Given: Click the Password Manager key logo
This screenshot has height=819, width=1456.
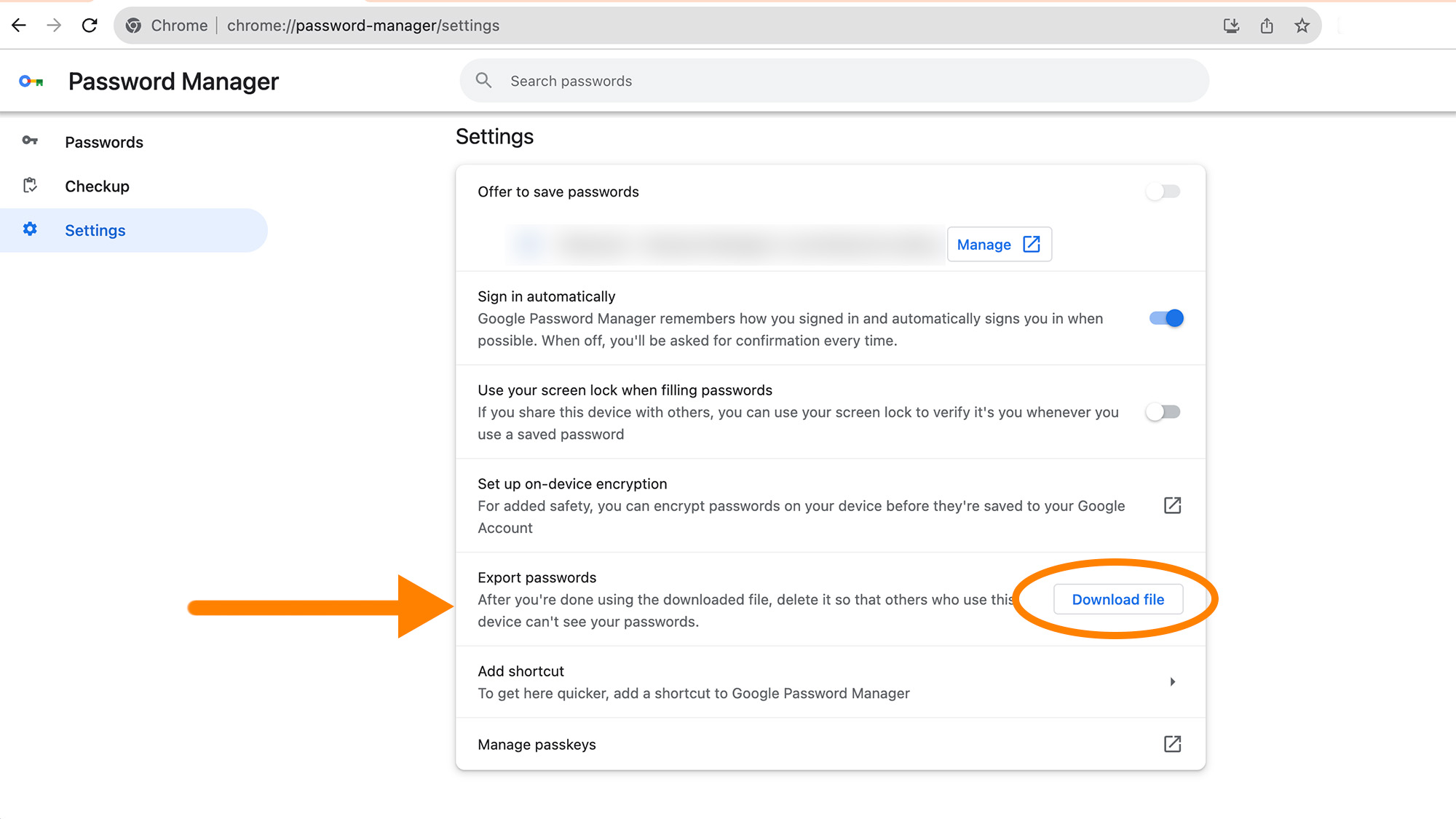Looking at the screenshot, I should (x=31, y=82).
